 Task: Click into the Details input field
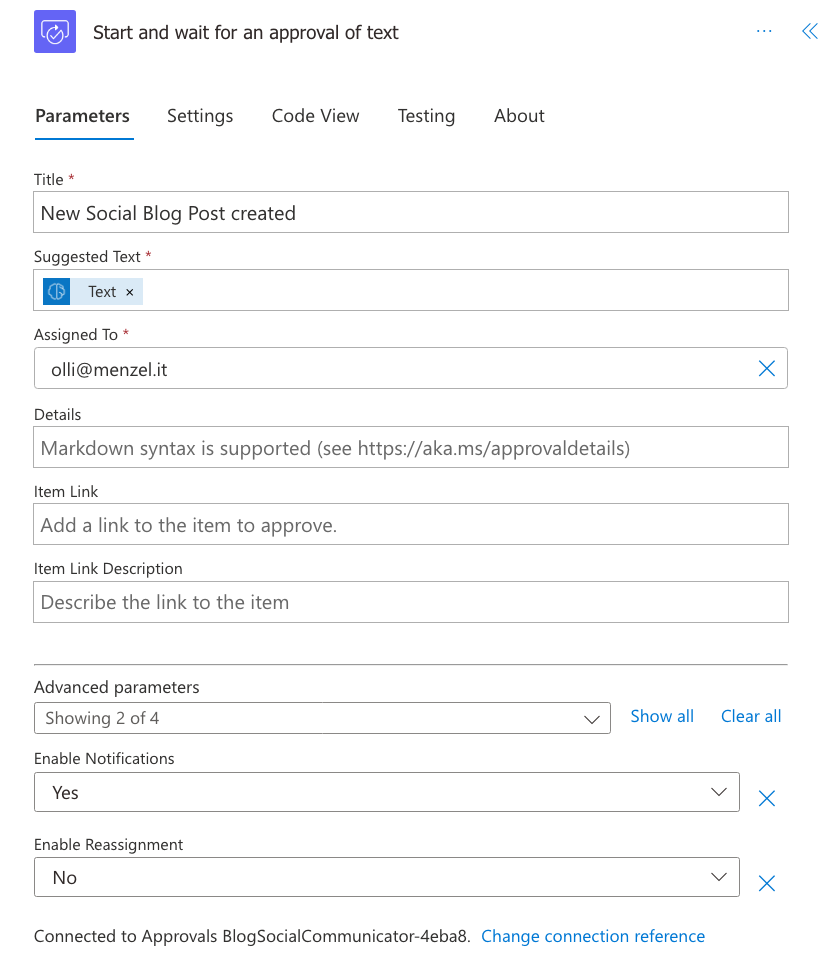410,448
